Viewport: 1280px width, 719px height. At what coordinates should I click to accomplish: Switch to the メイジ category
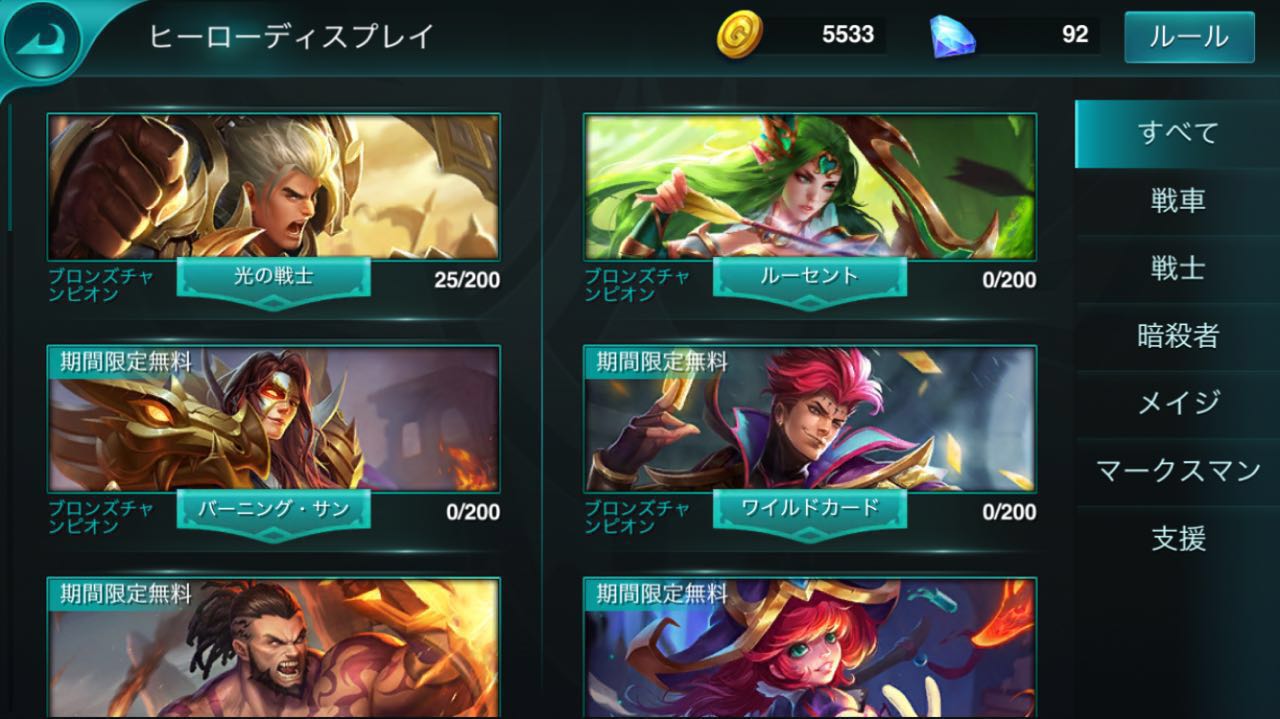(x=1177, y=403)
